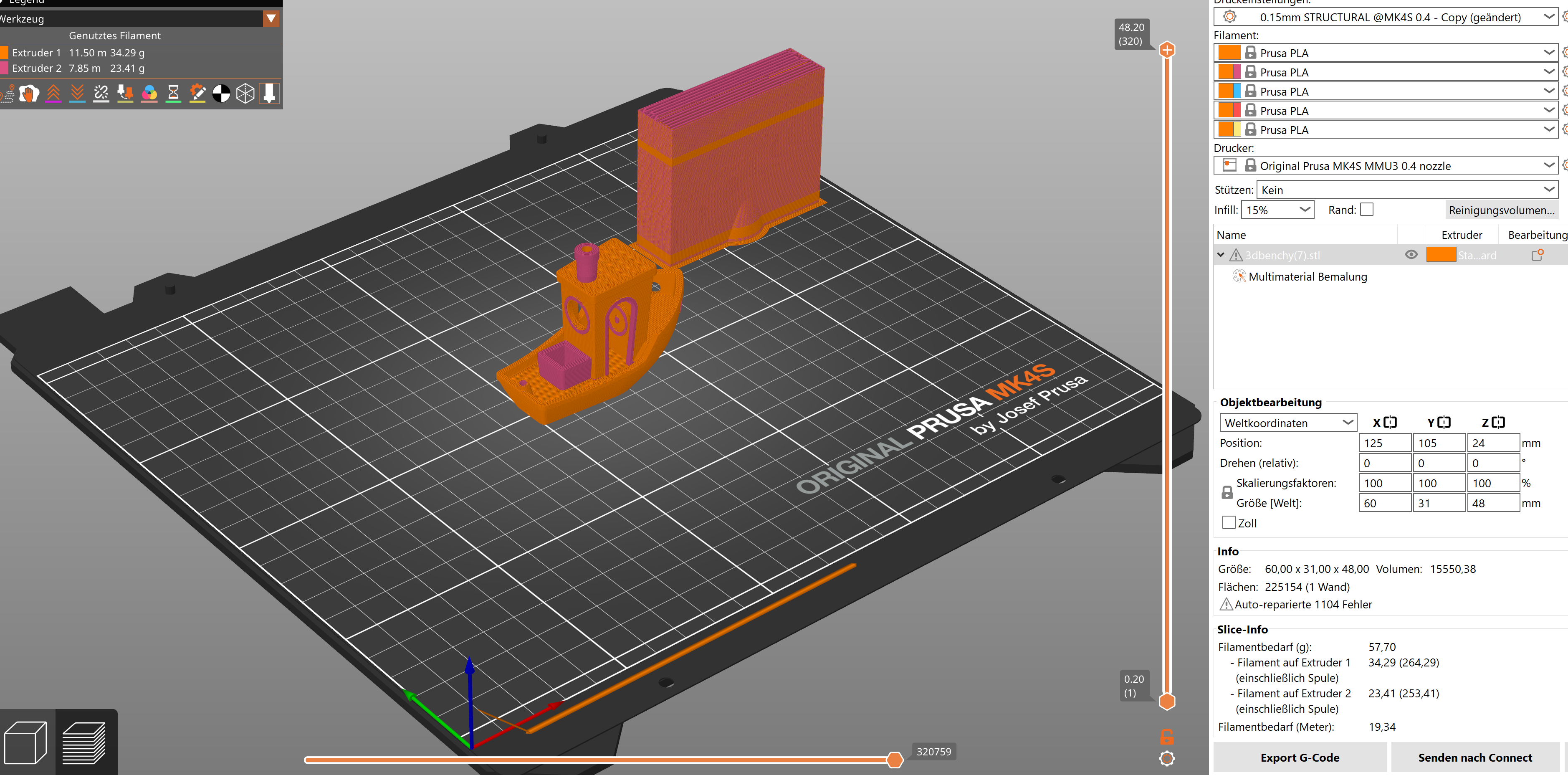Toggle the Rand checkbox
This screenshot has width=1568, height=775.
click(x=1367, y=210)
